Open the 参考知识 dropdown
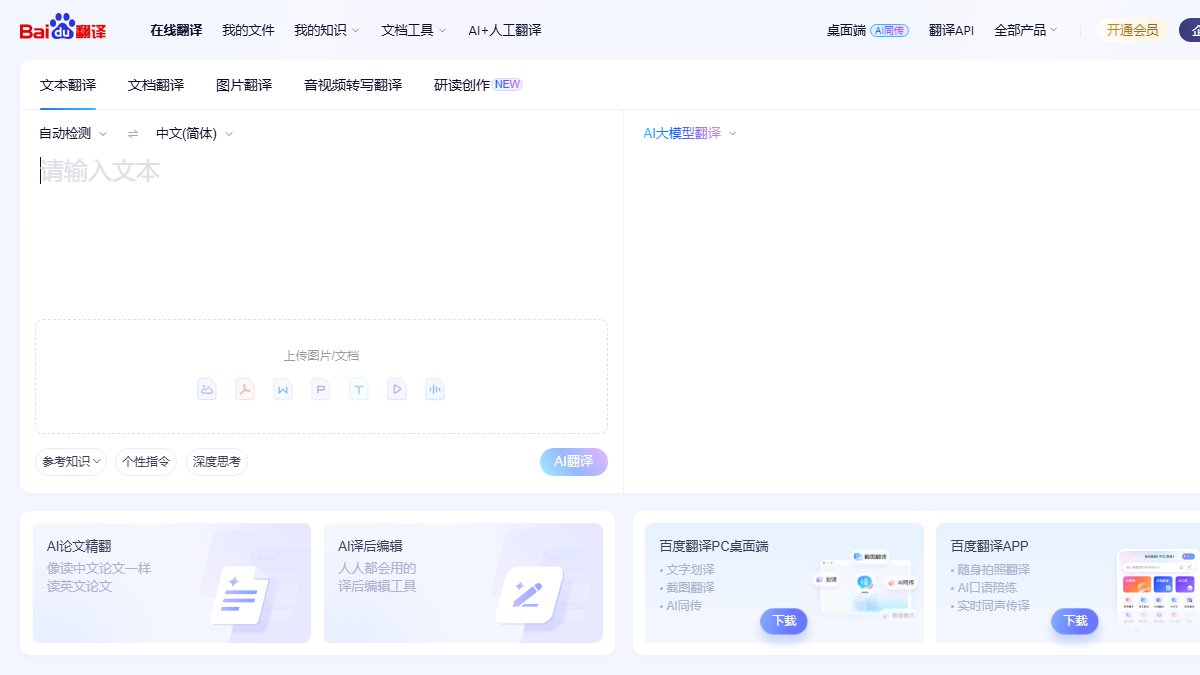1200x675 pixels. [71, 462]
